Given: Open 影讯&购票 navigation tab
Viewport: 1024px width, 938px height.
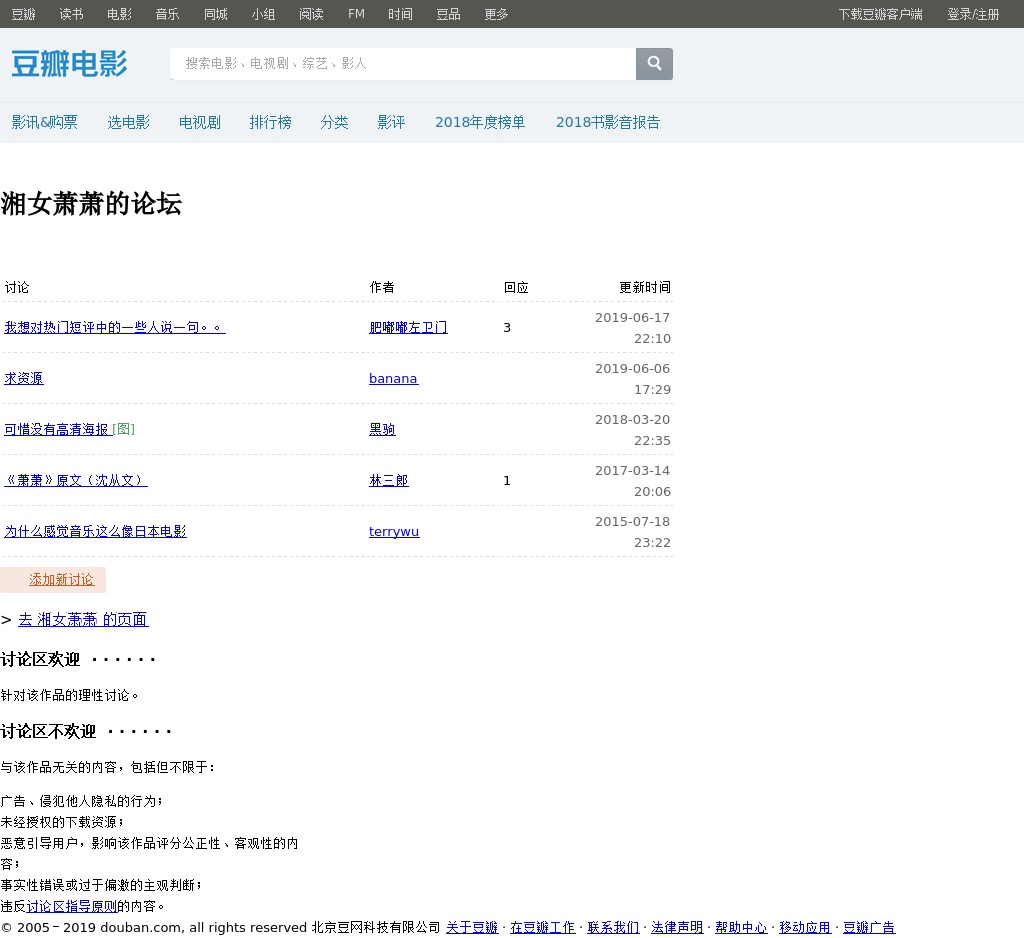Looking at the screenshot, I should (44, 122).
